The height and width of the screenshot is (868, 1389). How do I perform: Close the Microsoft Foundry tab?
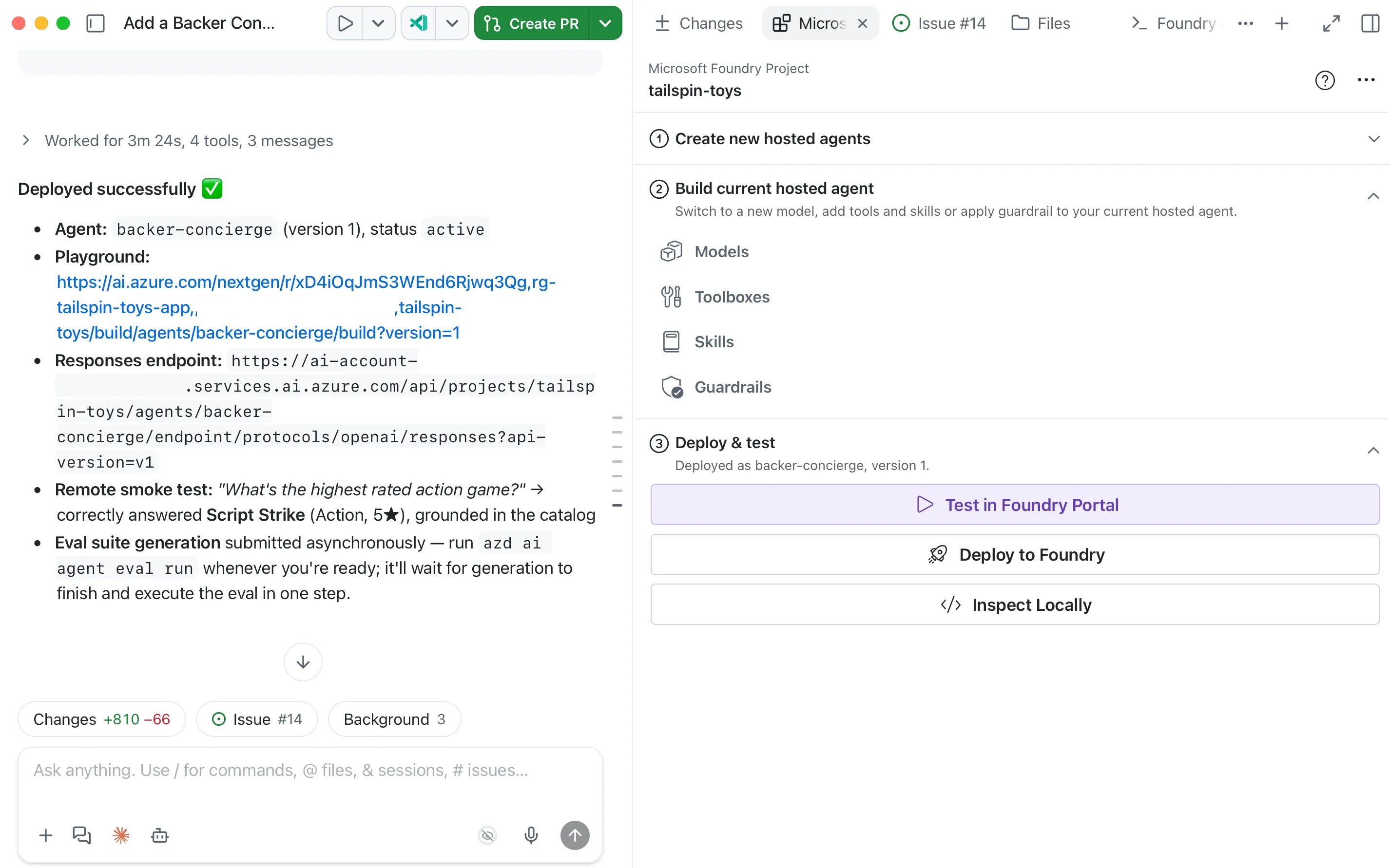[863, 23]
